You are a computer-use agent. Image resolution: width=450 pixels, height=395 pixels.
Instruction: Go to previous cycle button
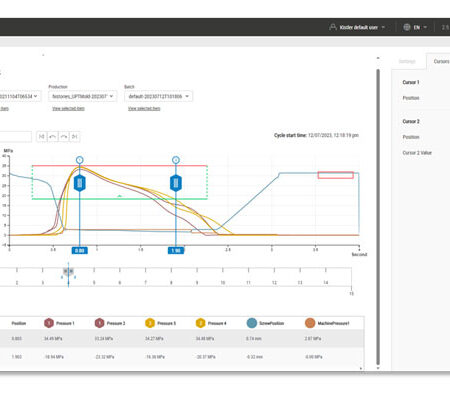tap(53, 137)
